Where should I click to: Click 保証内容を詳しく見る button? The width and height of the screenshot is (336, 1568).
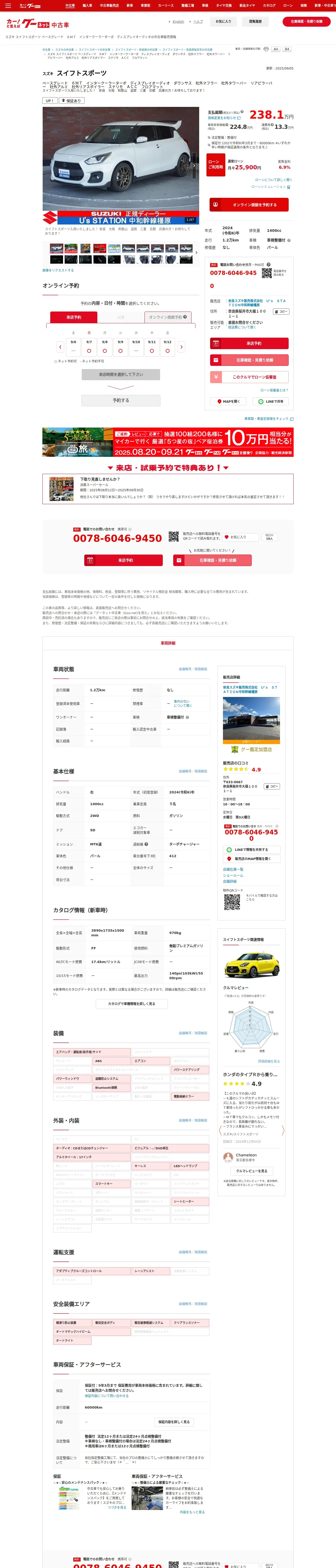174,1422
